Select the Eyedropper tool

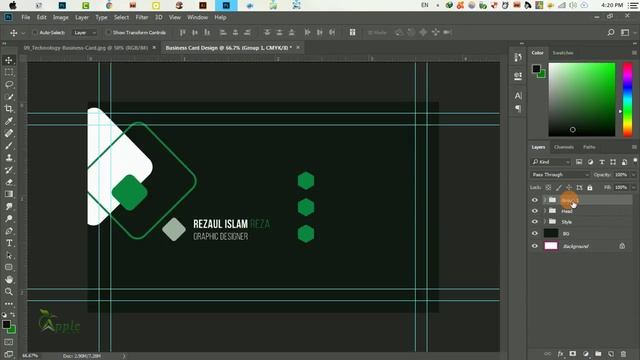tap(9, 121)
